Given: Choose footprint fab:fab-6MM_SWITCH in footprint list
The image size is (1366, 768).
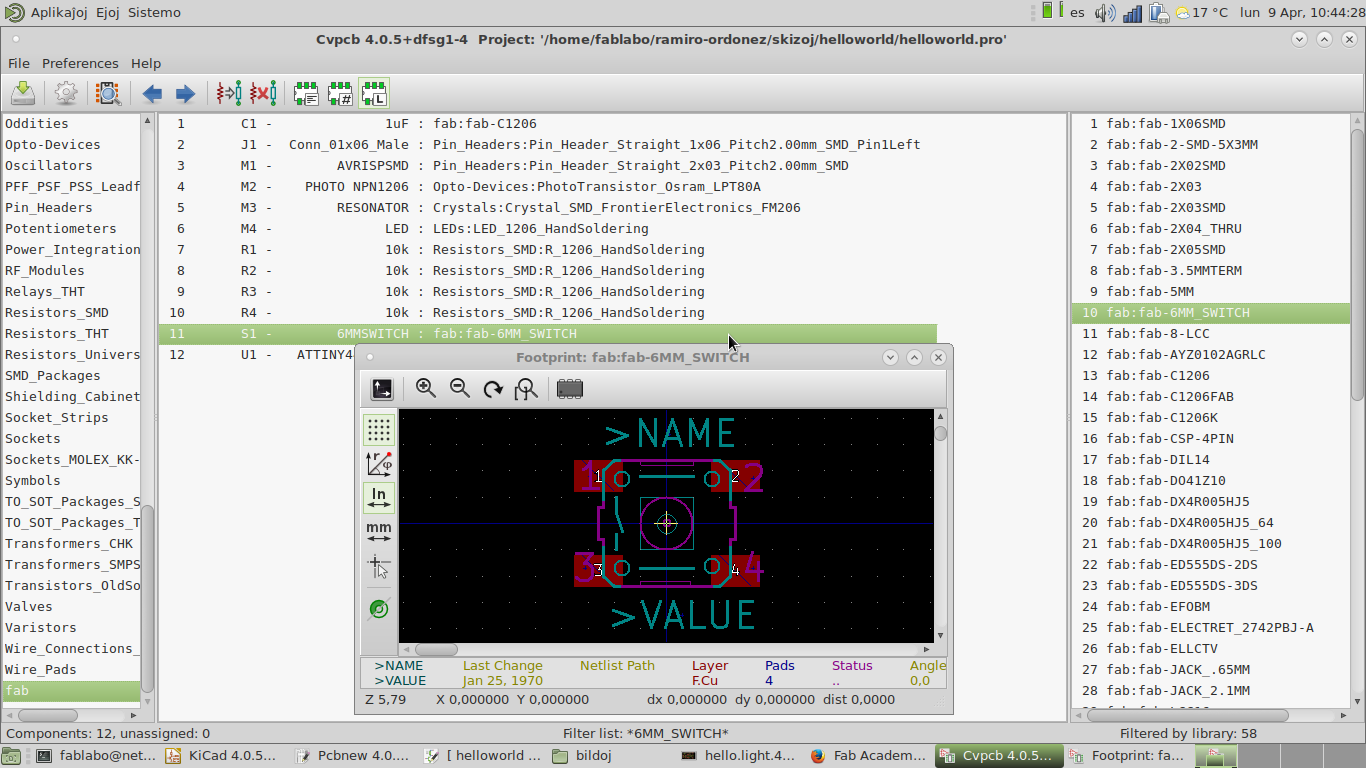Looking at the screenshot, I should point(1211,312).
